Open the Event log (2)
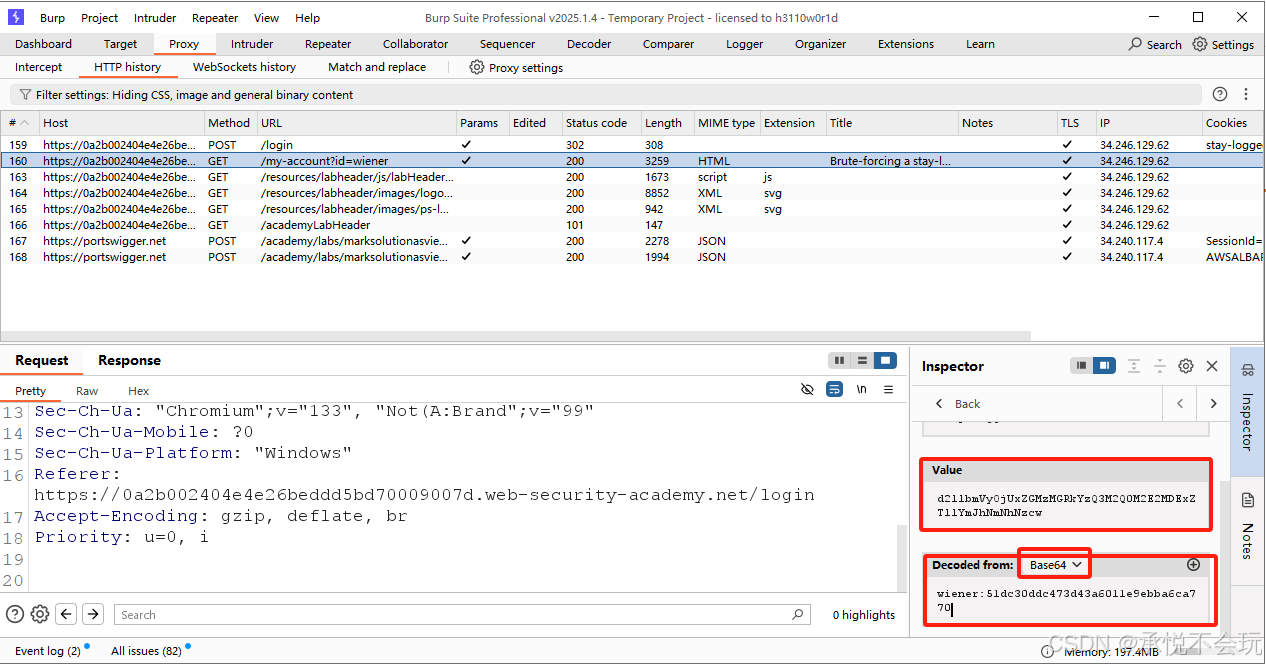This screenshot has height=665, width=1266. tap(48, 651)
